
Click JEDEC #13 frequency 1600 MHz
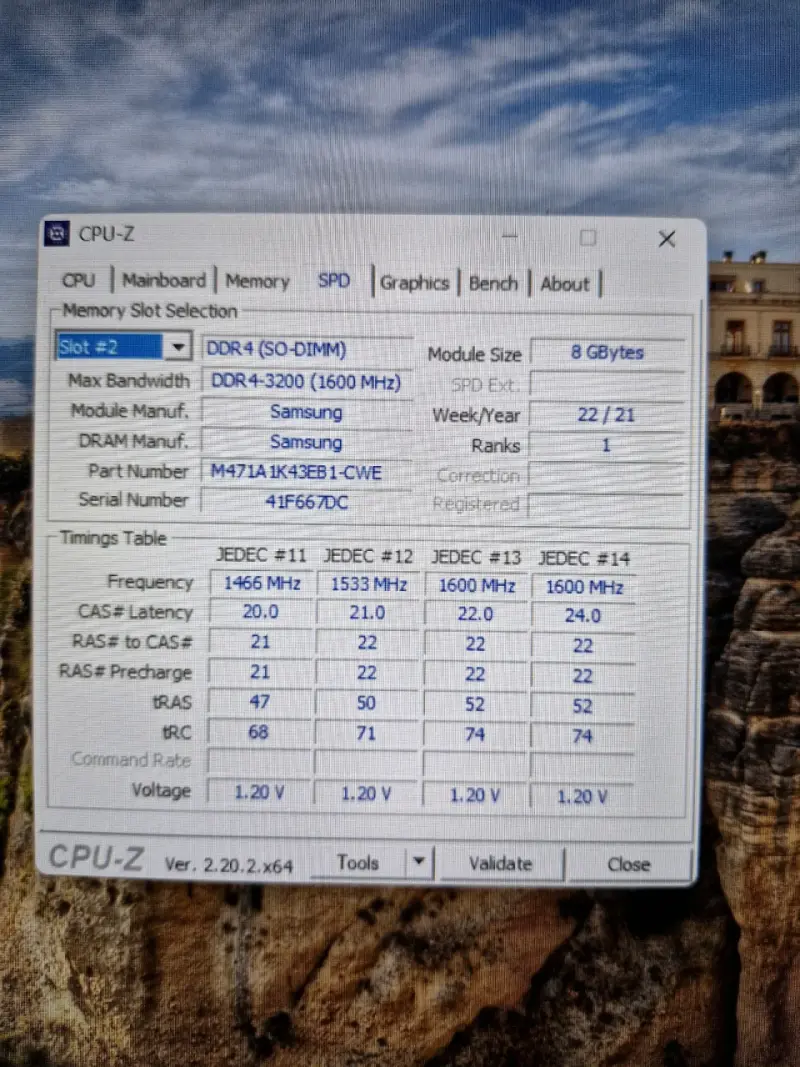(x=476, y=586)
